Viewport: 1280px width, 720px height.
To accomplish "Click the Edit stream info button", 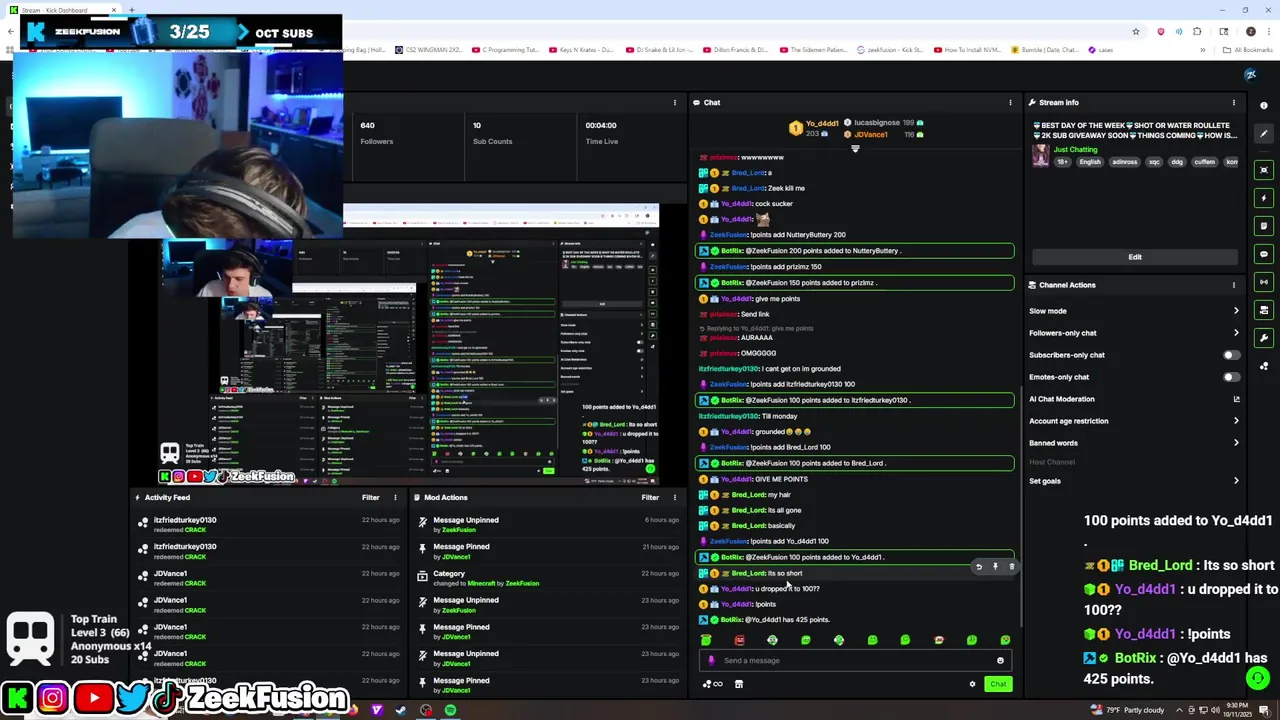I will coord(1135,257).
